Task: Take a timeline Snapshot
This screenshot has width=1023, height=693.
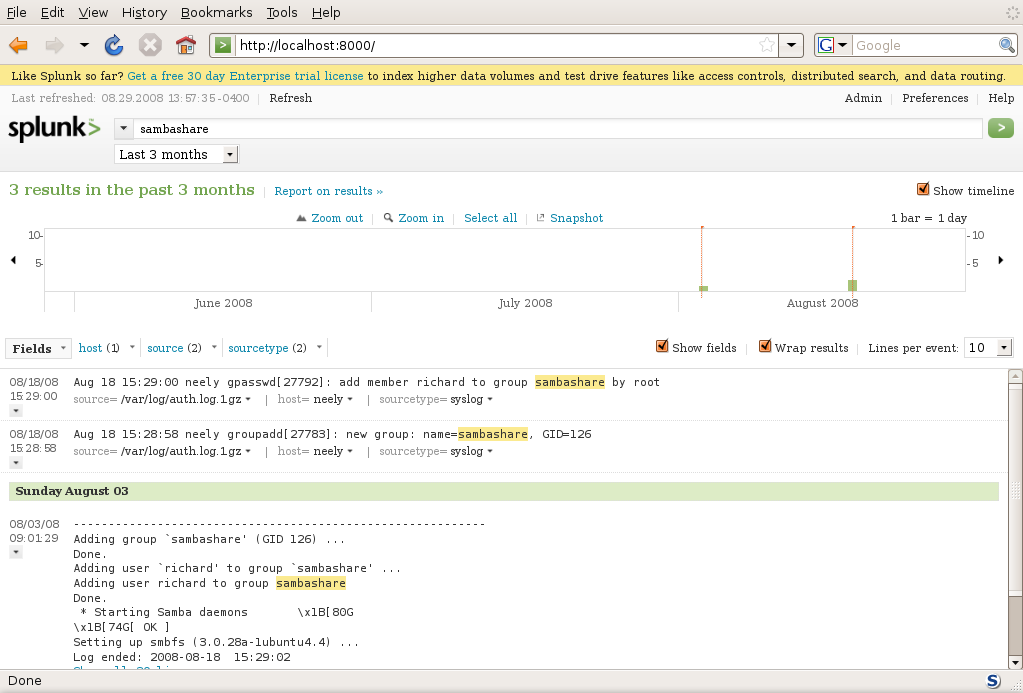Action: pos(570,218)
